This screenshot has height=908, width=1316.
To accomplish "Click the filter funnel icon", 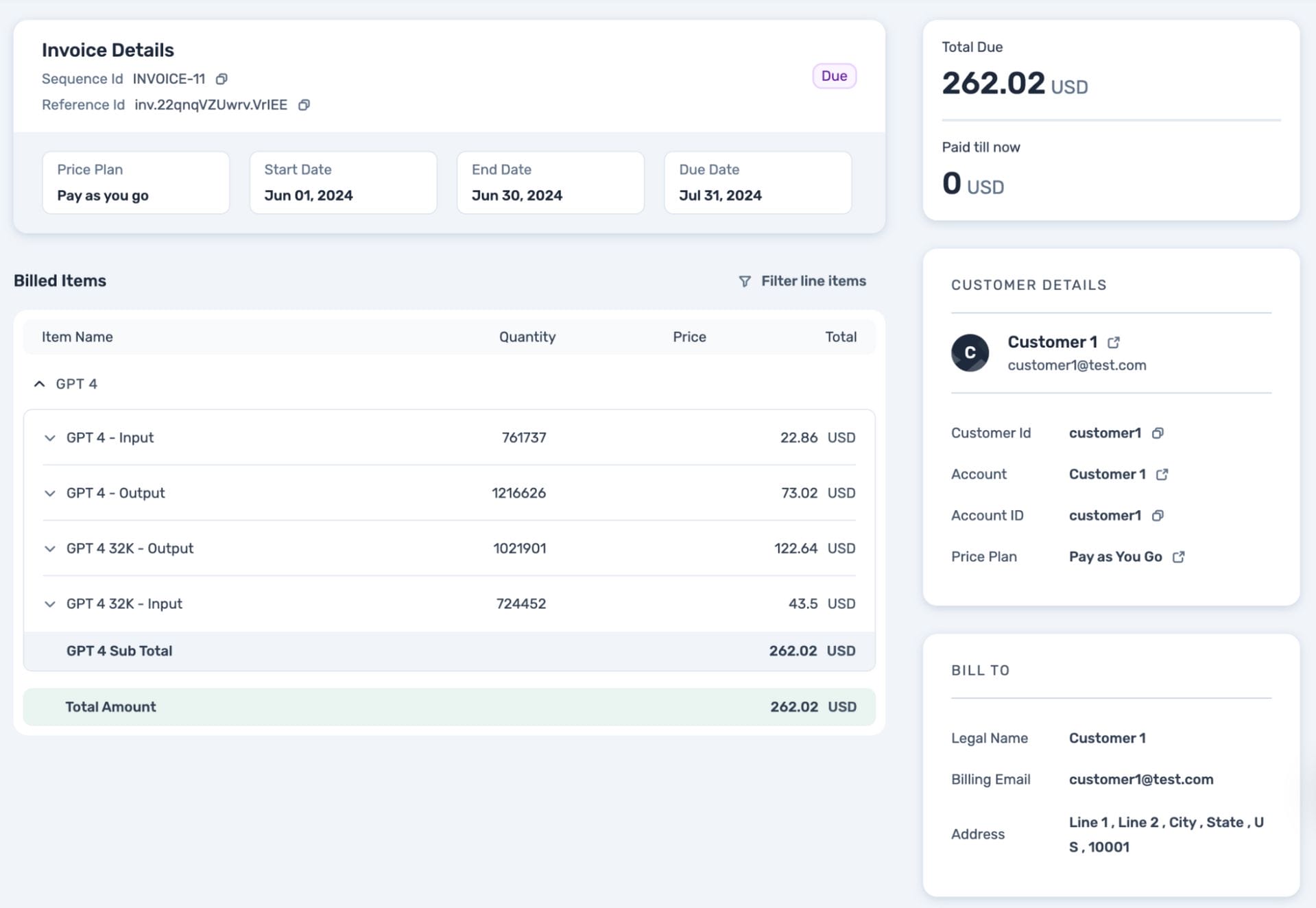I will [745, 281].
